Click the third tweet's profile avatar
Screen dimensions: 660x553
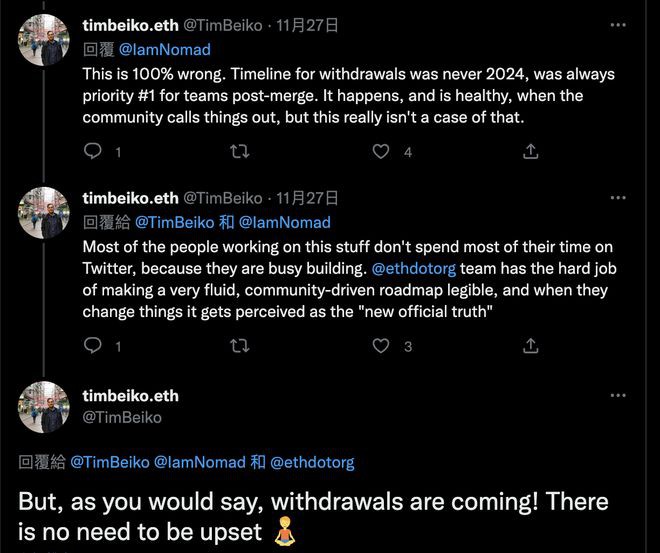(44, 407)
